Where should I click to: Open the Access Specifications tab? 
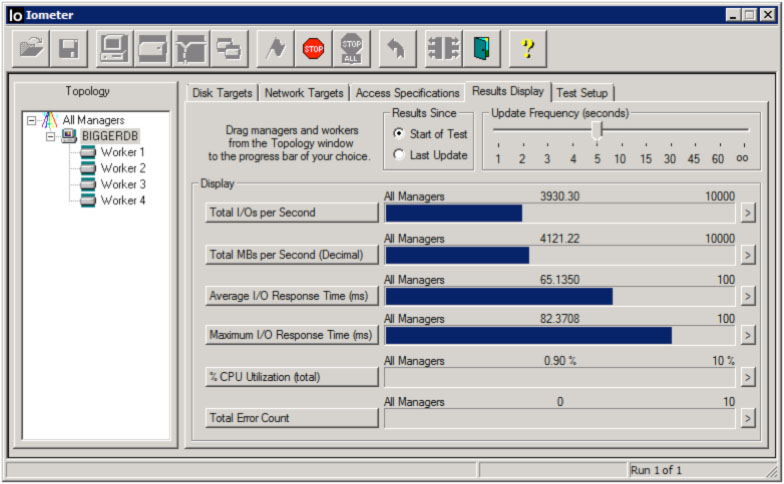[x=408, y=93]
